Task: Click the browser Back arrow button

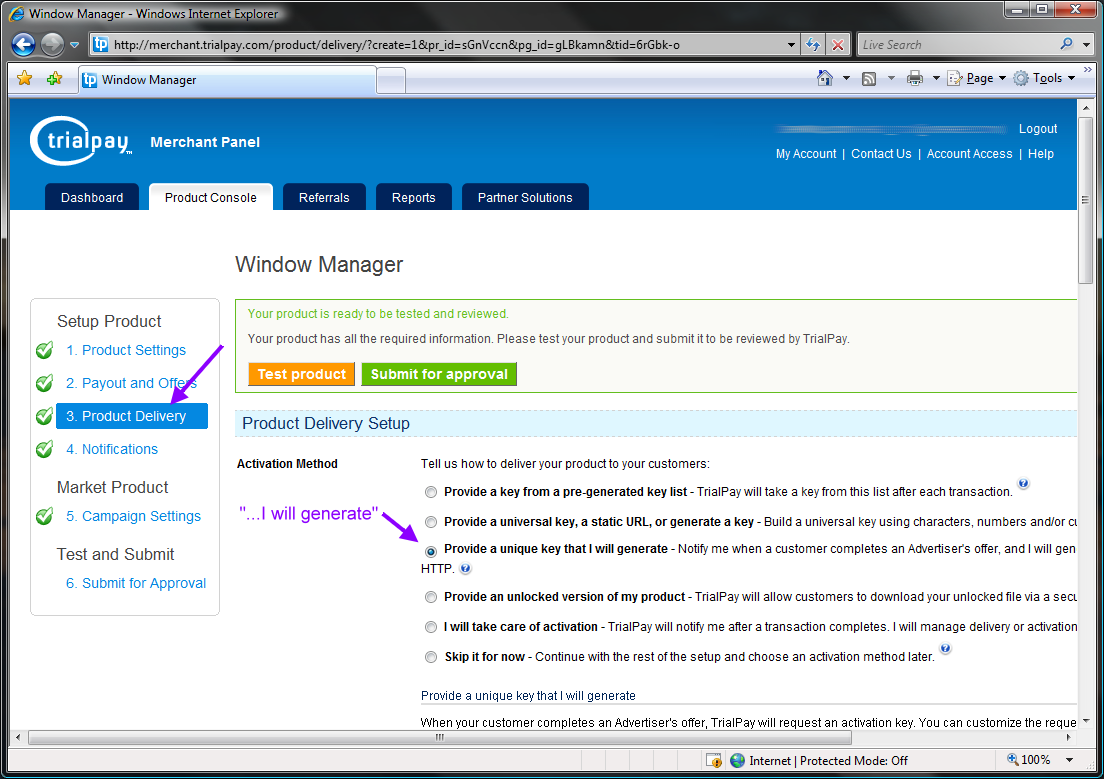Action: 23,44
